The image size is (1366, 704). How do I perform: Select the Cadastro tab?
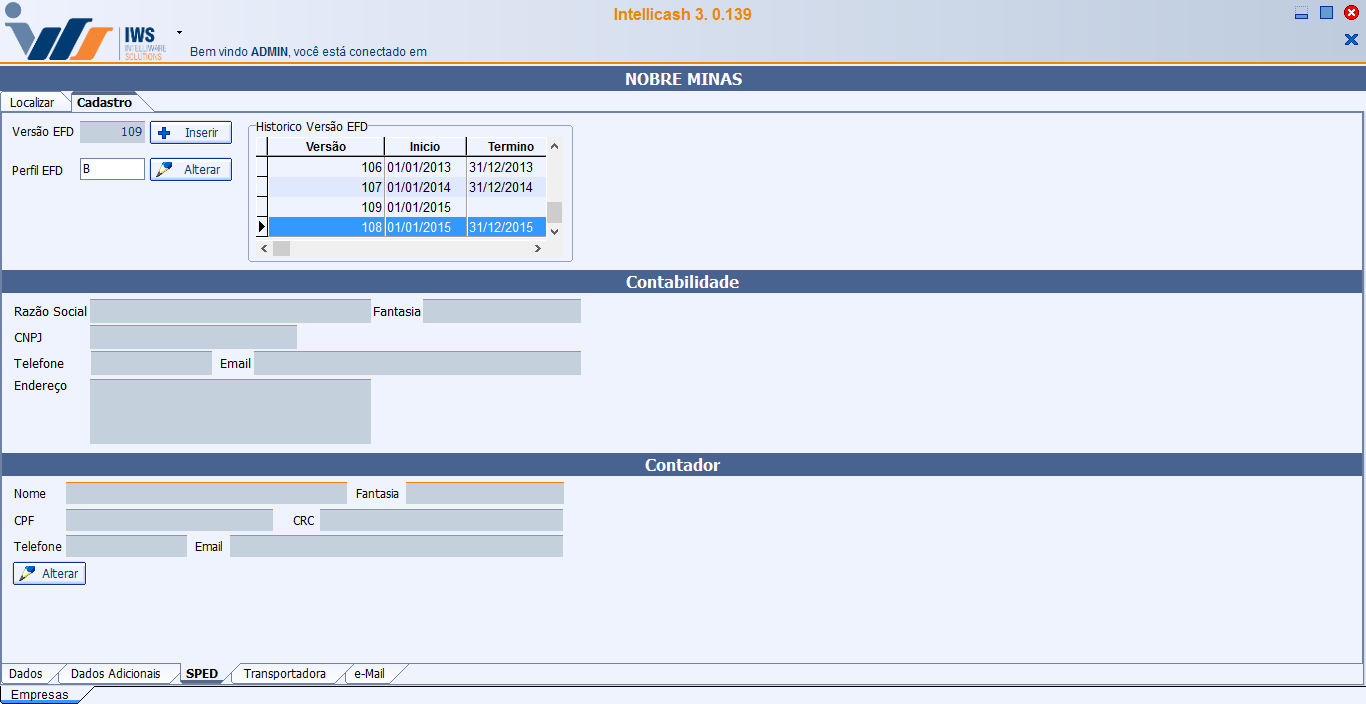(104, 102)
